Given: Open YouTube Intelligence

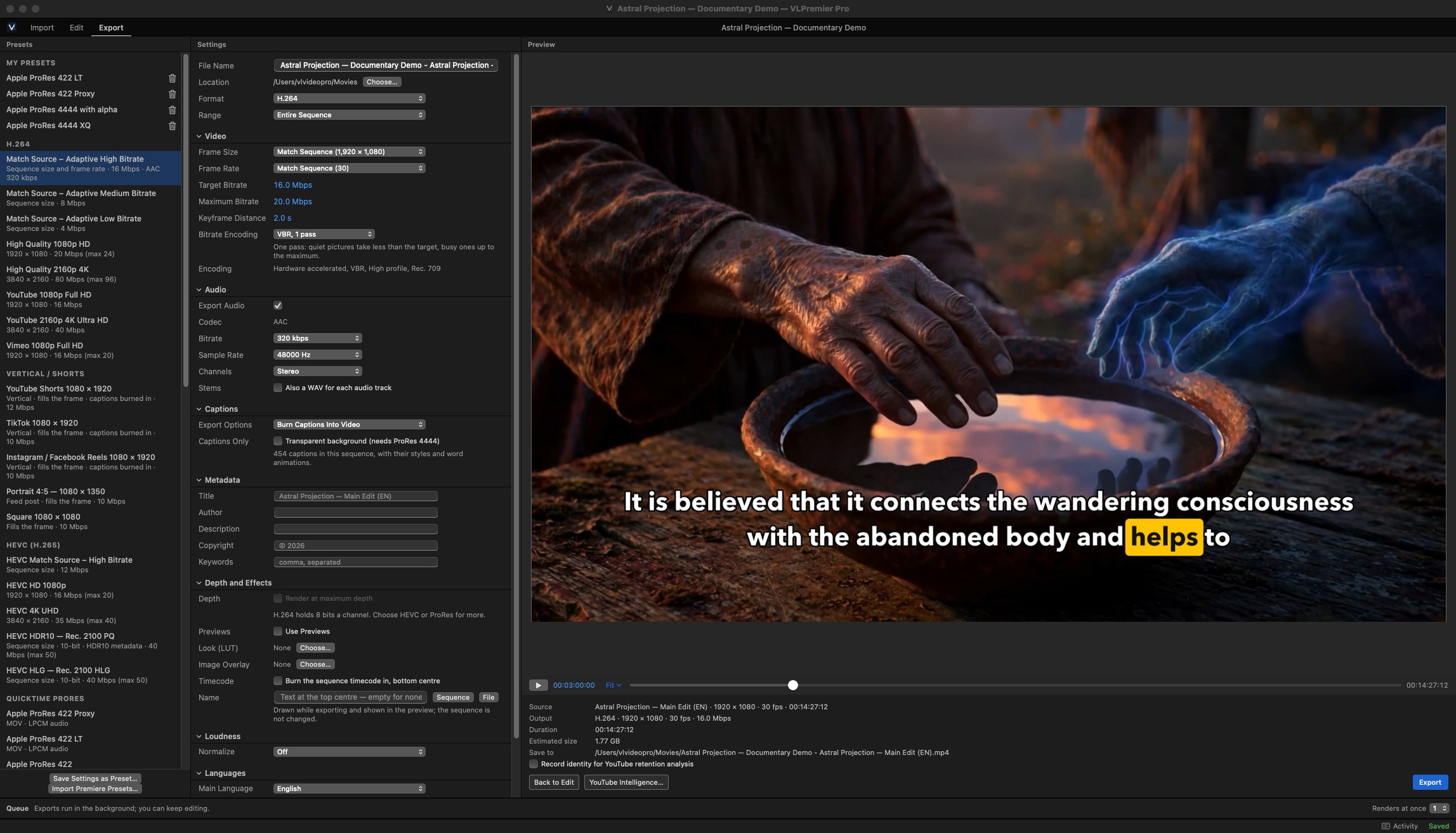Looking at the screenshot, I should click(x=626, y=782).
